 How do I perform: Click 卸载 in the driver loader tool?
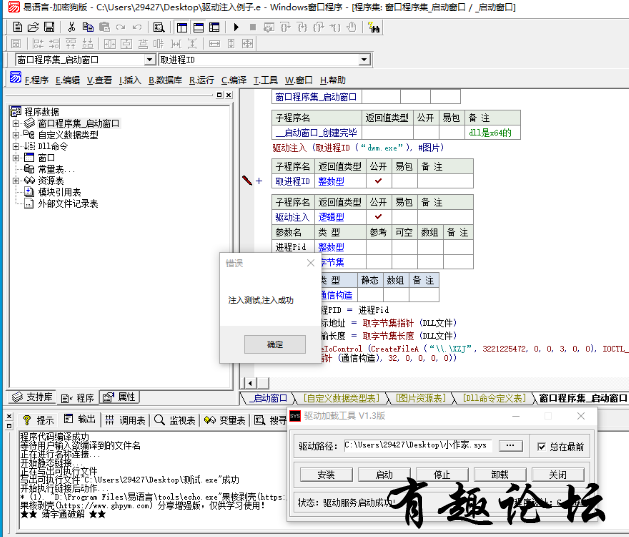pos(500,475)
